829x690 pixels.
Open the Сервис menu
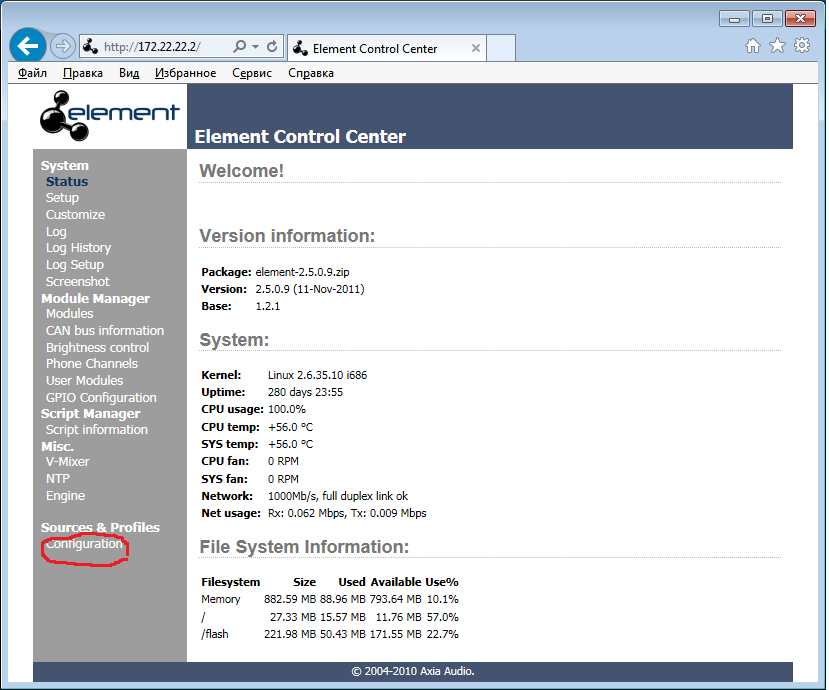(x=252, y=73)
